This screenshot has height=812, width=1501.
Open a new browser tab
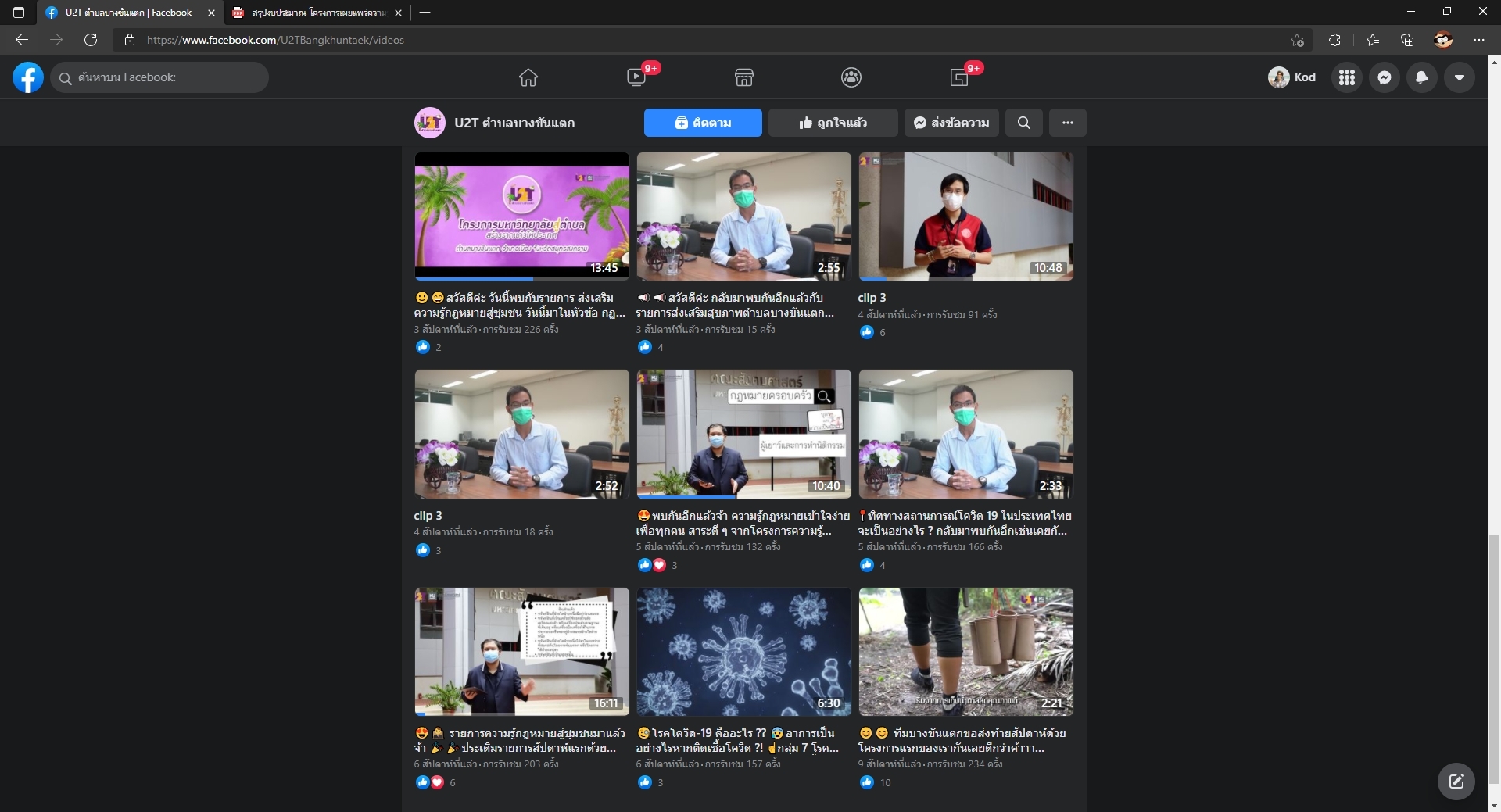pyautogui.click(x=425, y=13)
